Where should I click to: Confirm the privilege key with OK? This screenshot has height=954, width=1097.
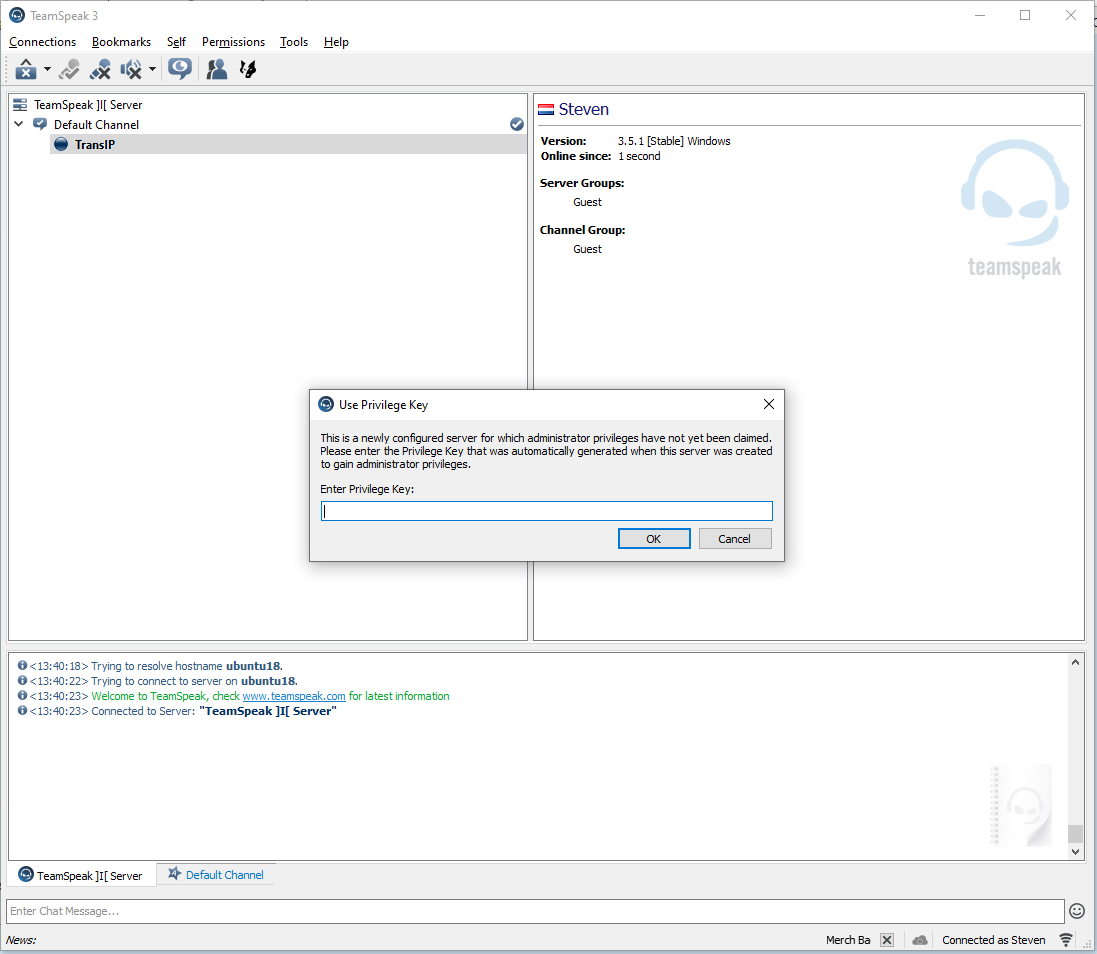(653, 539)
